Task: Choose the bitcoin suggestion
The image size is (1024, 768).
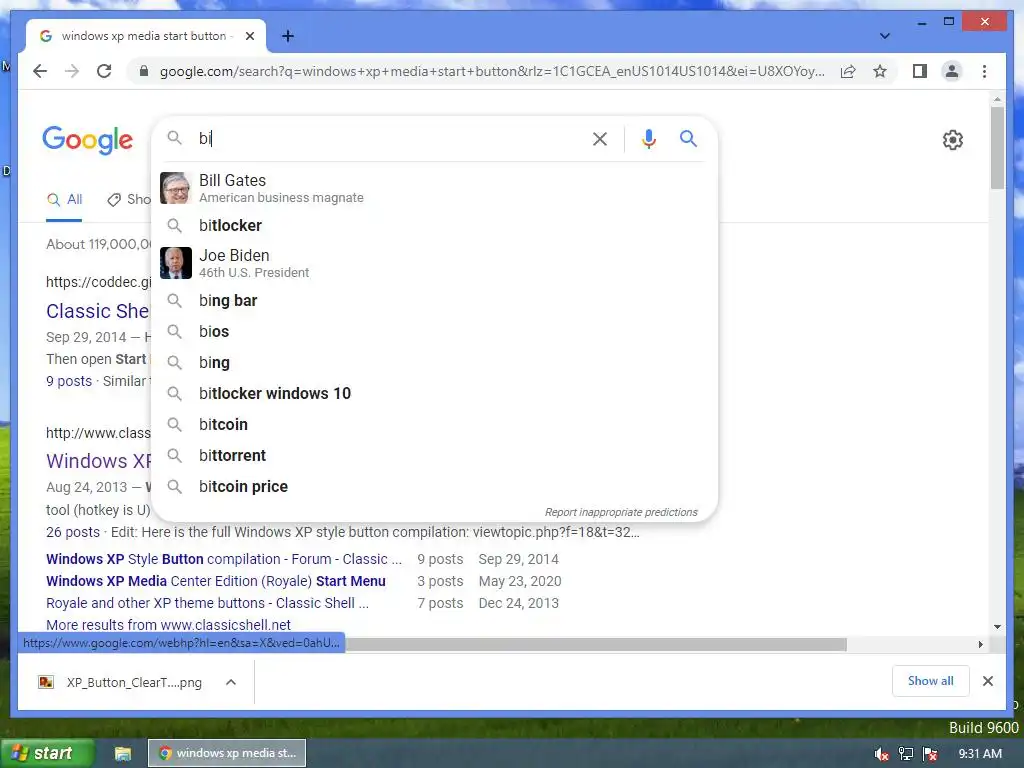Action: click(434, 424)
